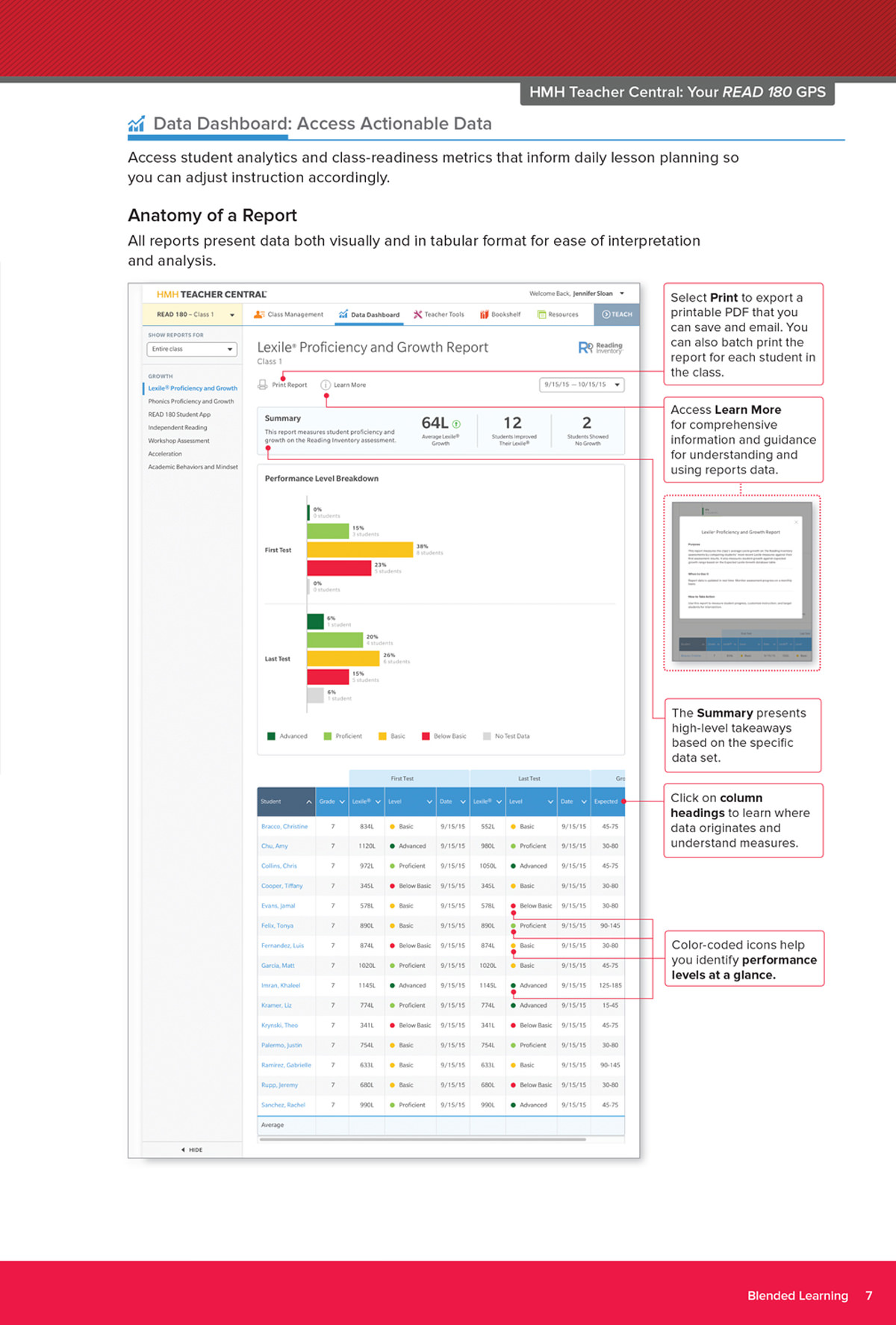Open student Bracco, Christine link
Viewport: 896px width, 1325px height.
[284, 826]
